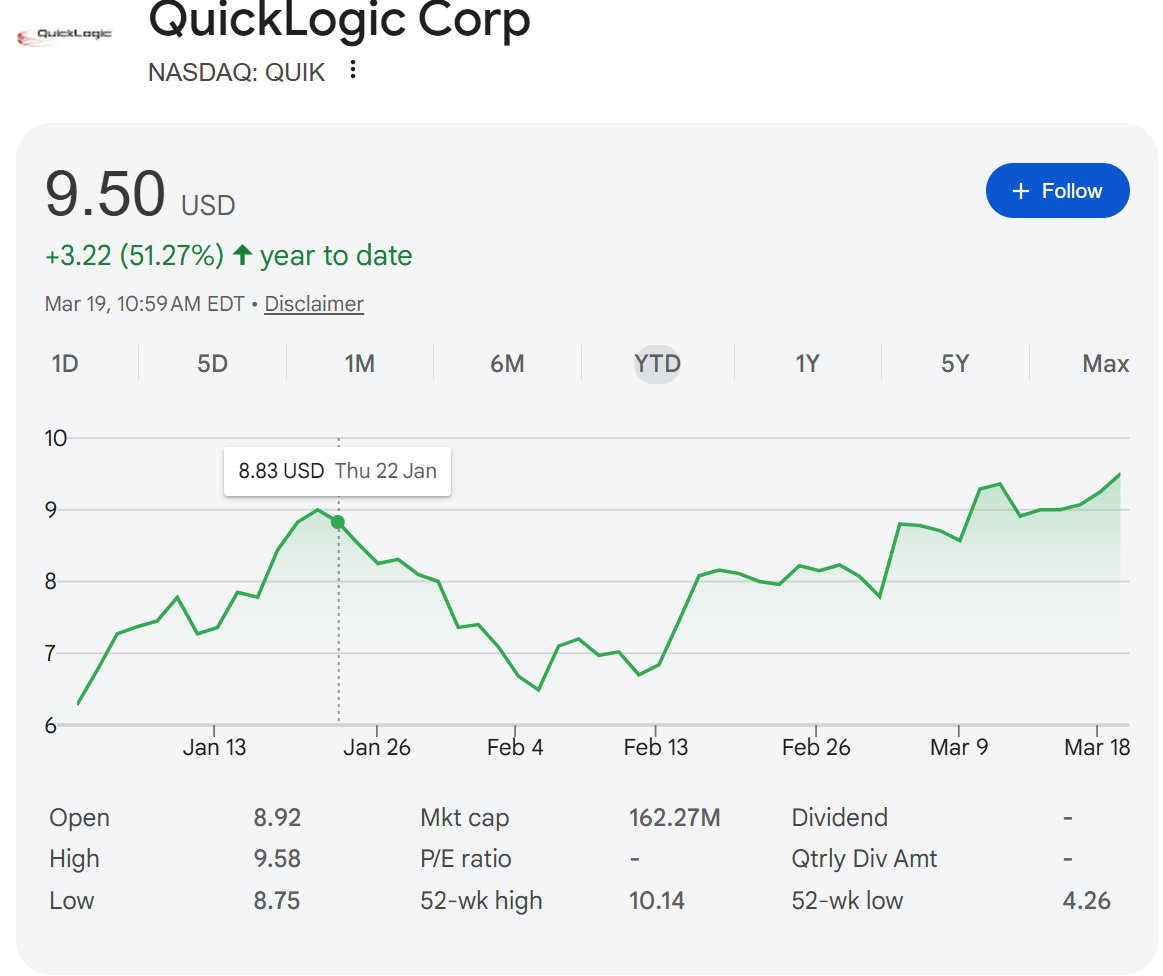Click the Low value 8.75
This screenshot has height=976, width=1163.
point(277,900)
